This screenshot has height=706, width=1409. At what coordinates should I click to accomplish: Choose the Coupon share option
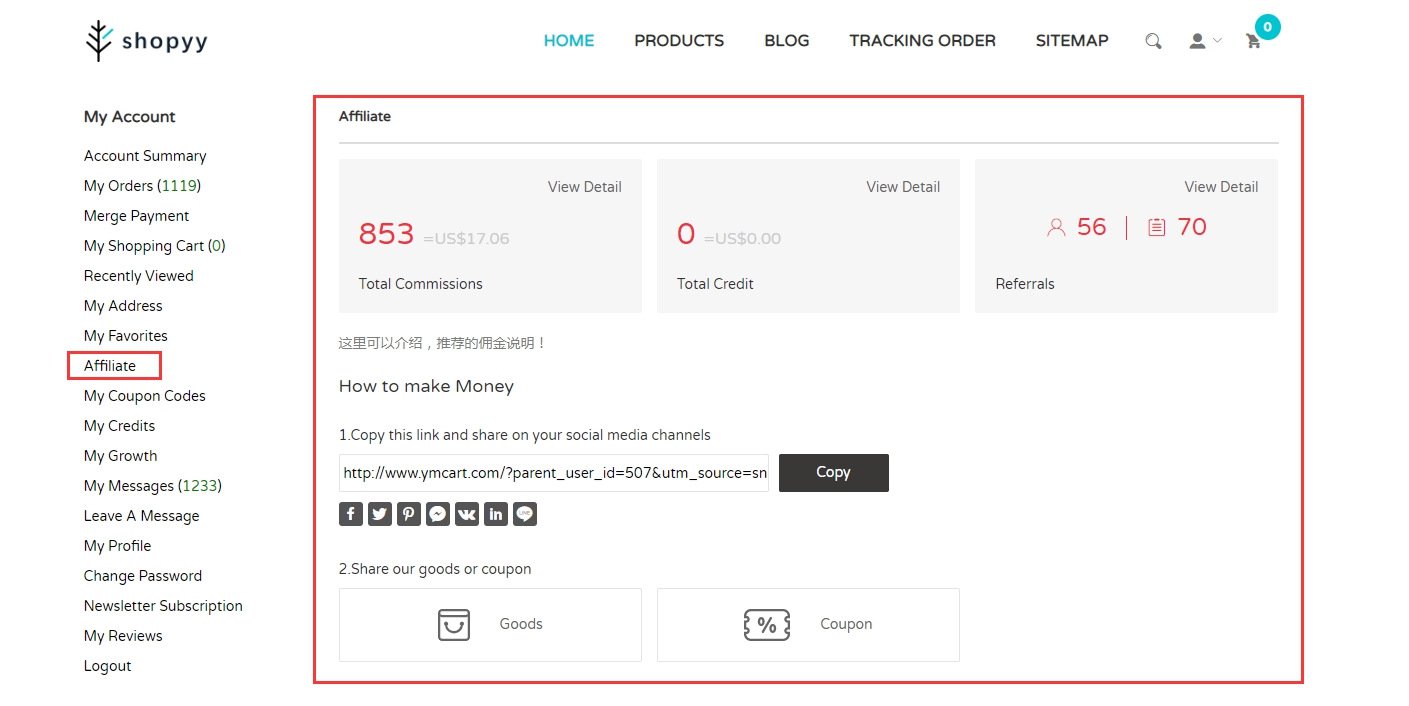click(x=808, y=625)
